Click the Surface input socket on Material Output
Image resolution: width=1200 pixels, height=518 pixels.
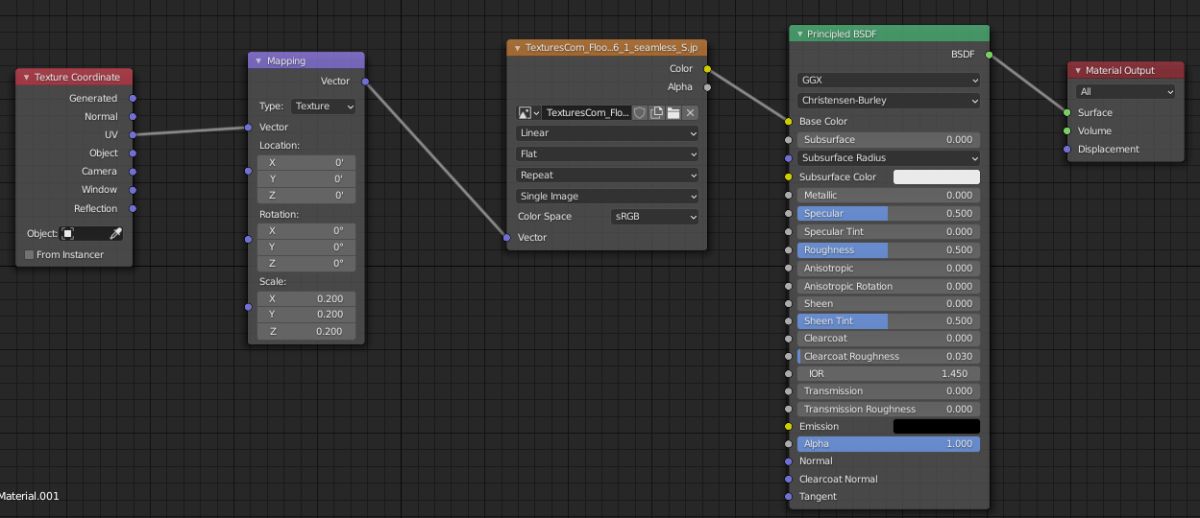pyautogui.click(x=1067, y=112)
